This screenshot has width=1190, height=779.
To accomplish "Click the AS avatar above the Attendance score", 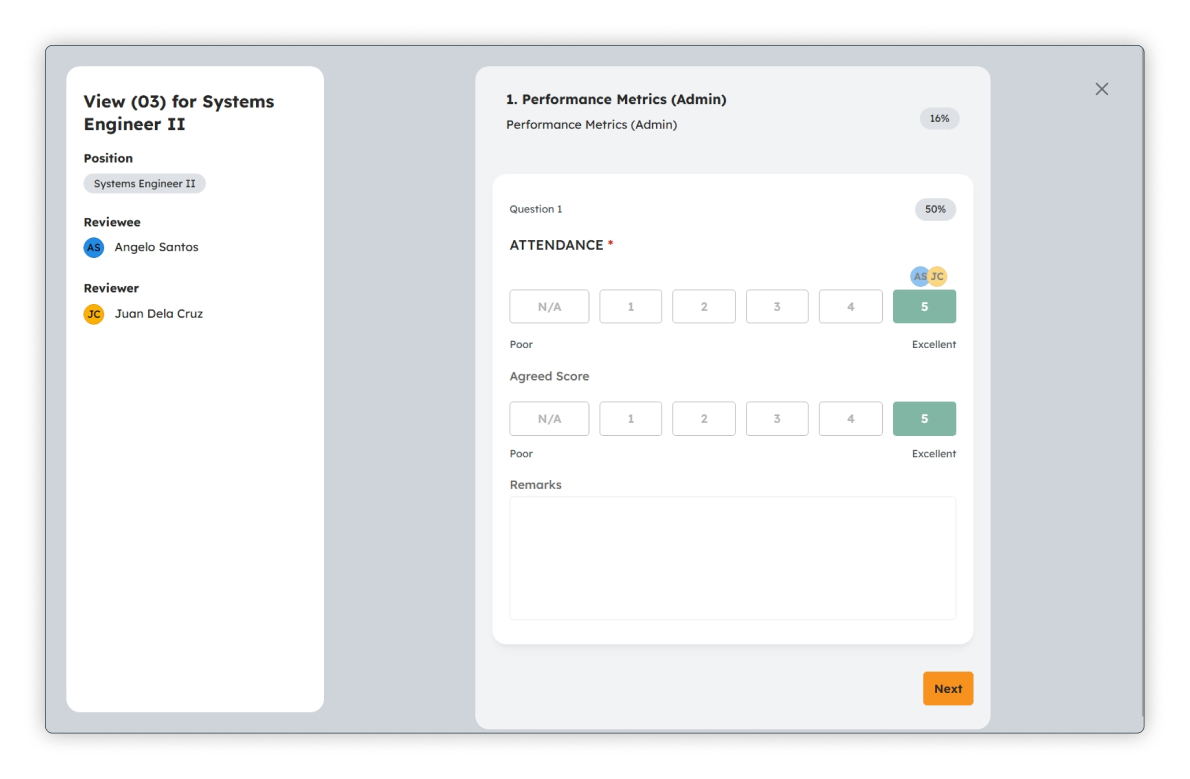I will coord(918,276).
